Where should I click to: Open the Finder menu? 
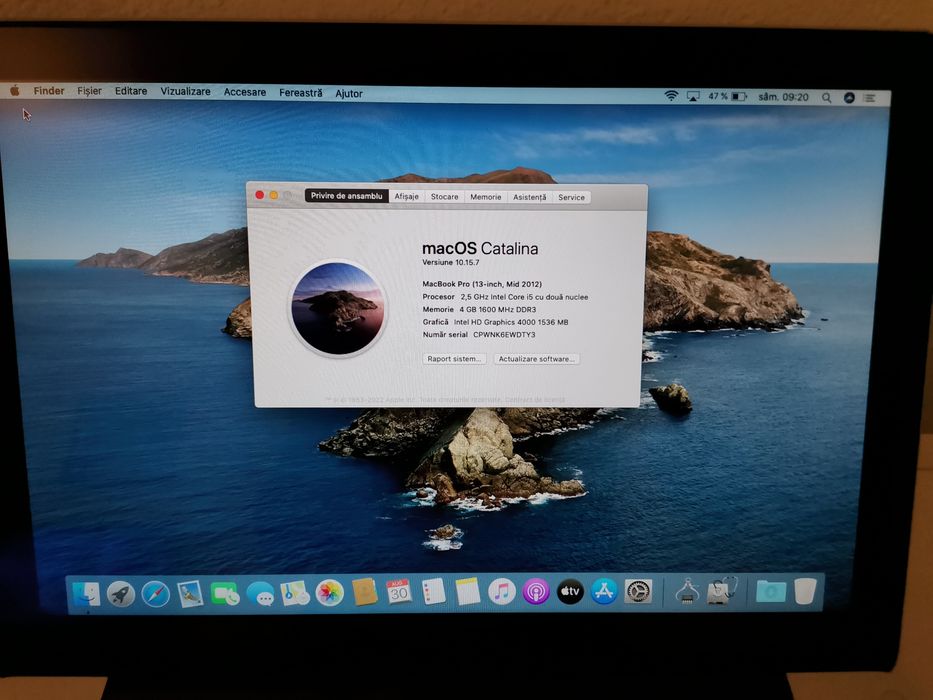[49, 90]
